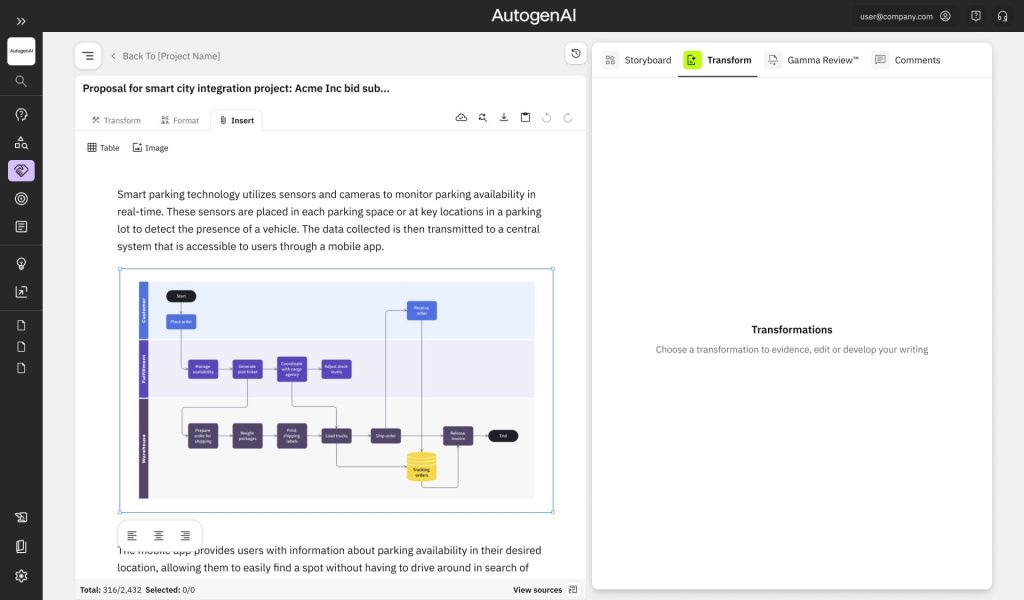Open settings gear in left sidebar
The width and height of the screenshot is (1024, 600).
21,576
